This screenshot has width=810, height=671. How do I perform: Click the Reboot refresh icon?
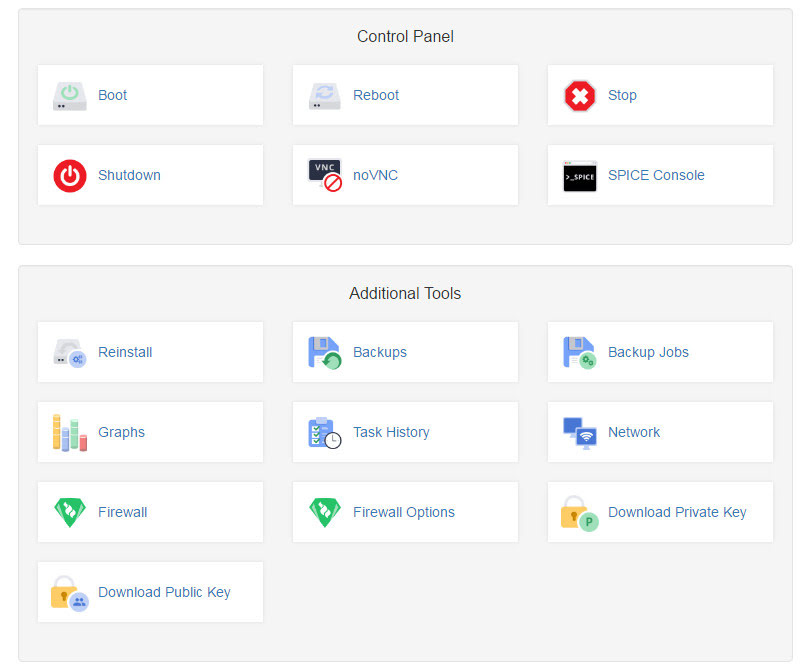[323, 95]
